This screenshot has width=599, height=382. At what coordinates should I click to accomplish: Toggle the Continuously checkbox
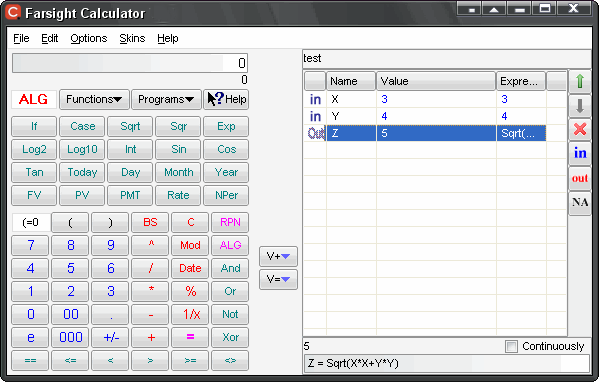click(511, 346)
